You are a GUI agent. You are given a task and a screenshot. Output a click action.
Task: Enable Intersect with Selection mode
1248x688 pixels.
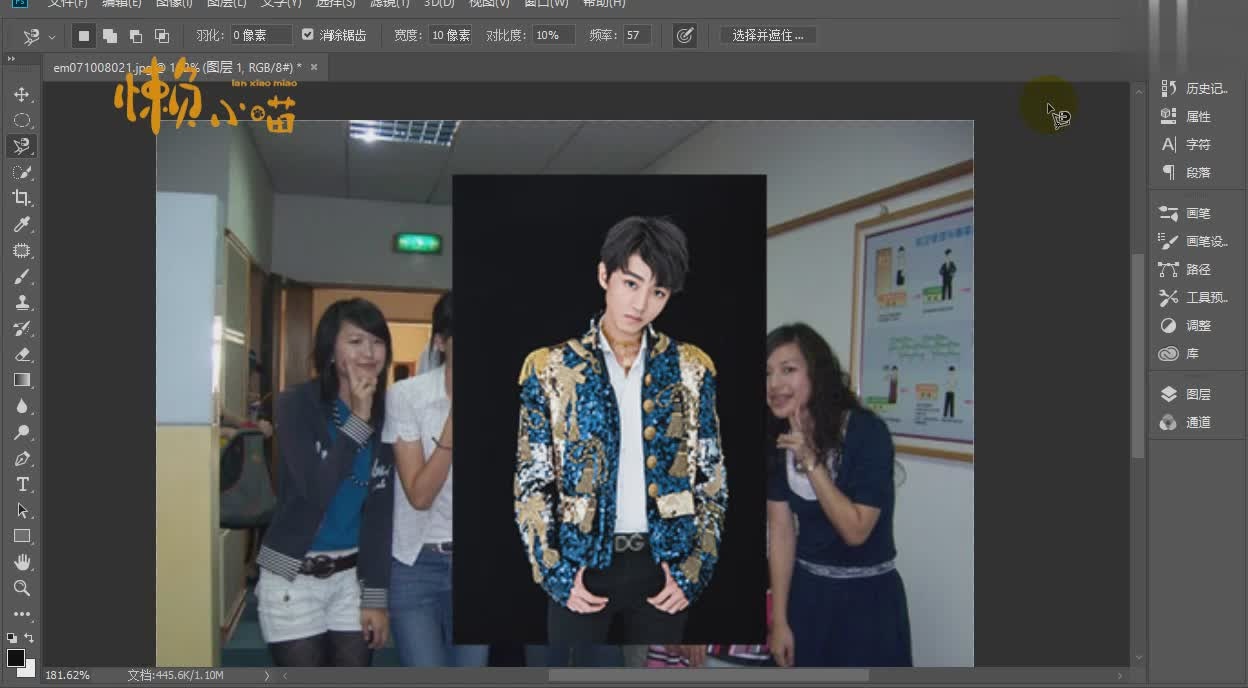(x=162, y=36)
